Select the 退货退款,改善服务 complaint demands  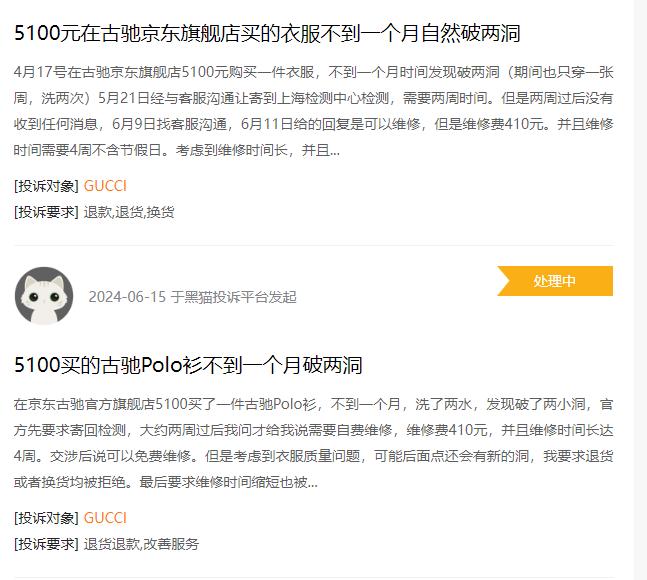141,544
